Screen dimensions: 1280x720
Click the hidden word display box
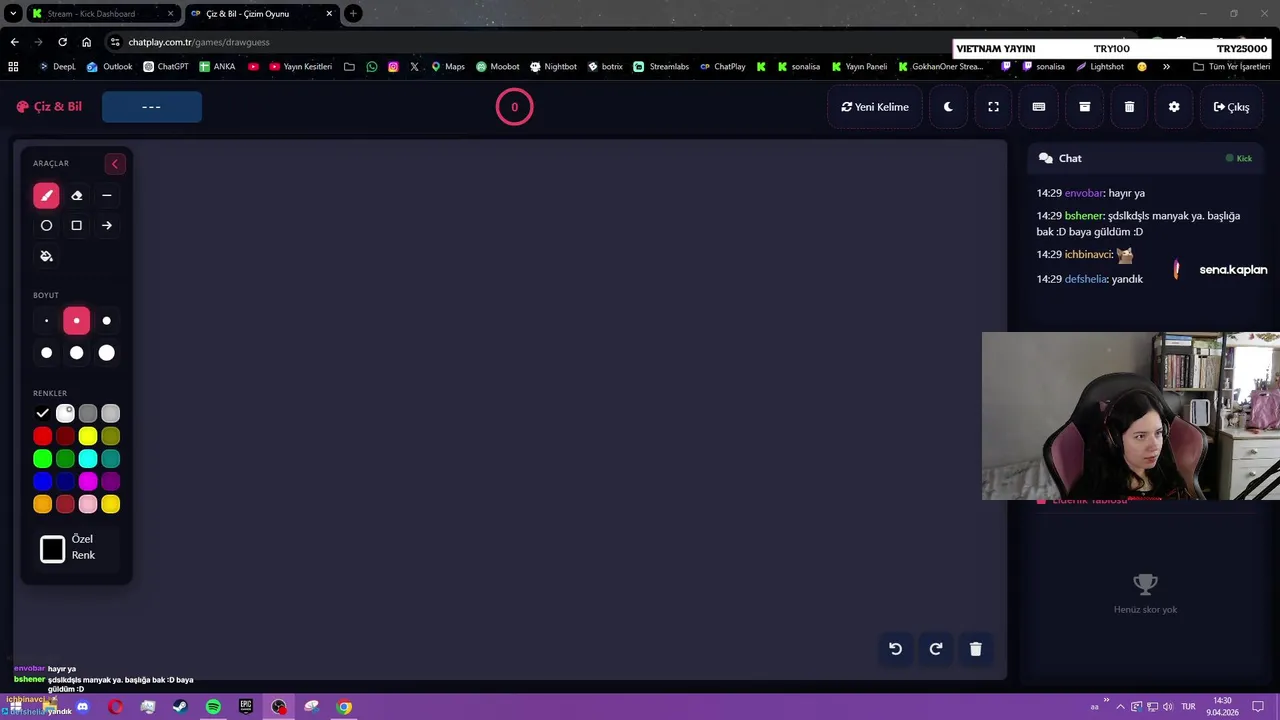point(152,107)
